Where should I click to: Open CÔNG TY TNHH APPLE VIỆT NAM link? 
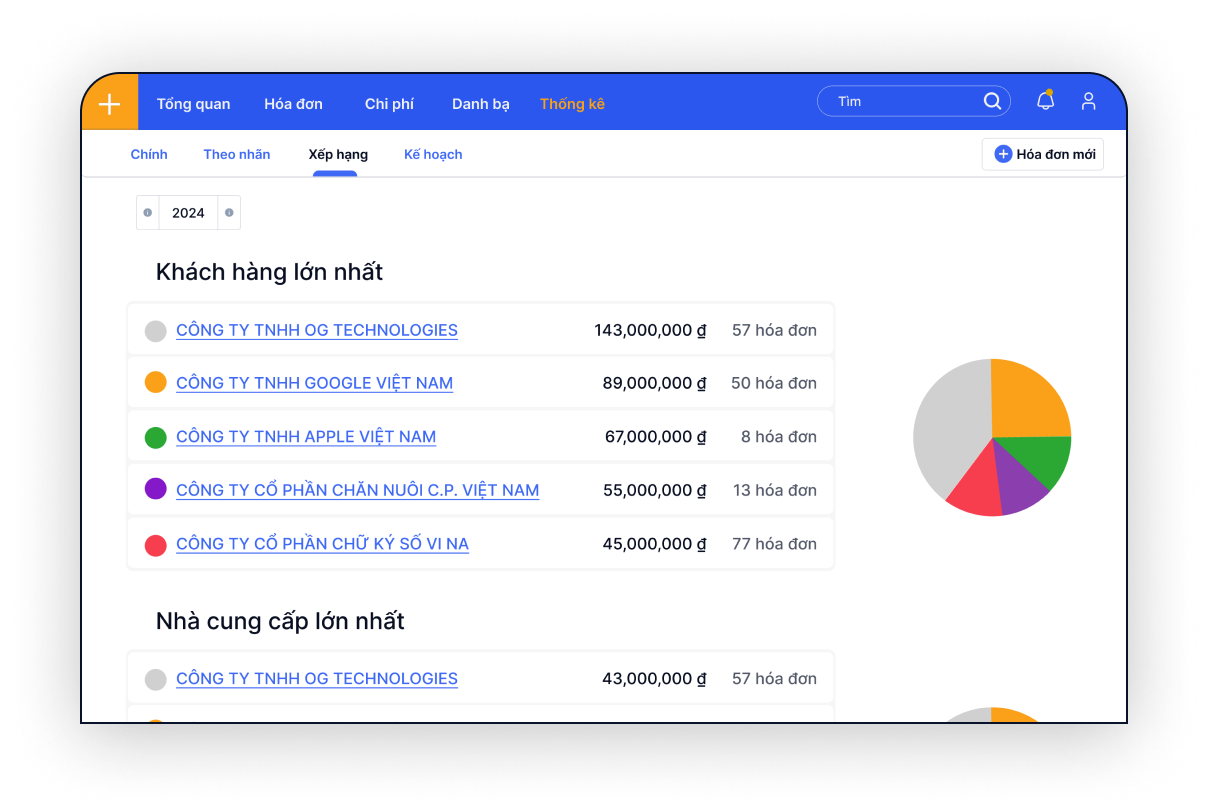(306, 437)
